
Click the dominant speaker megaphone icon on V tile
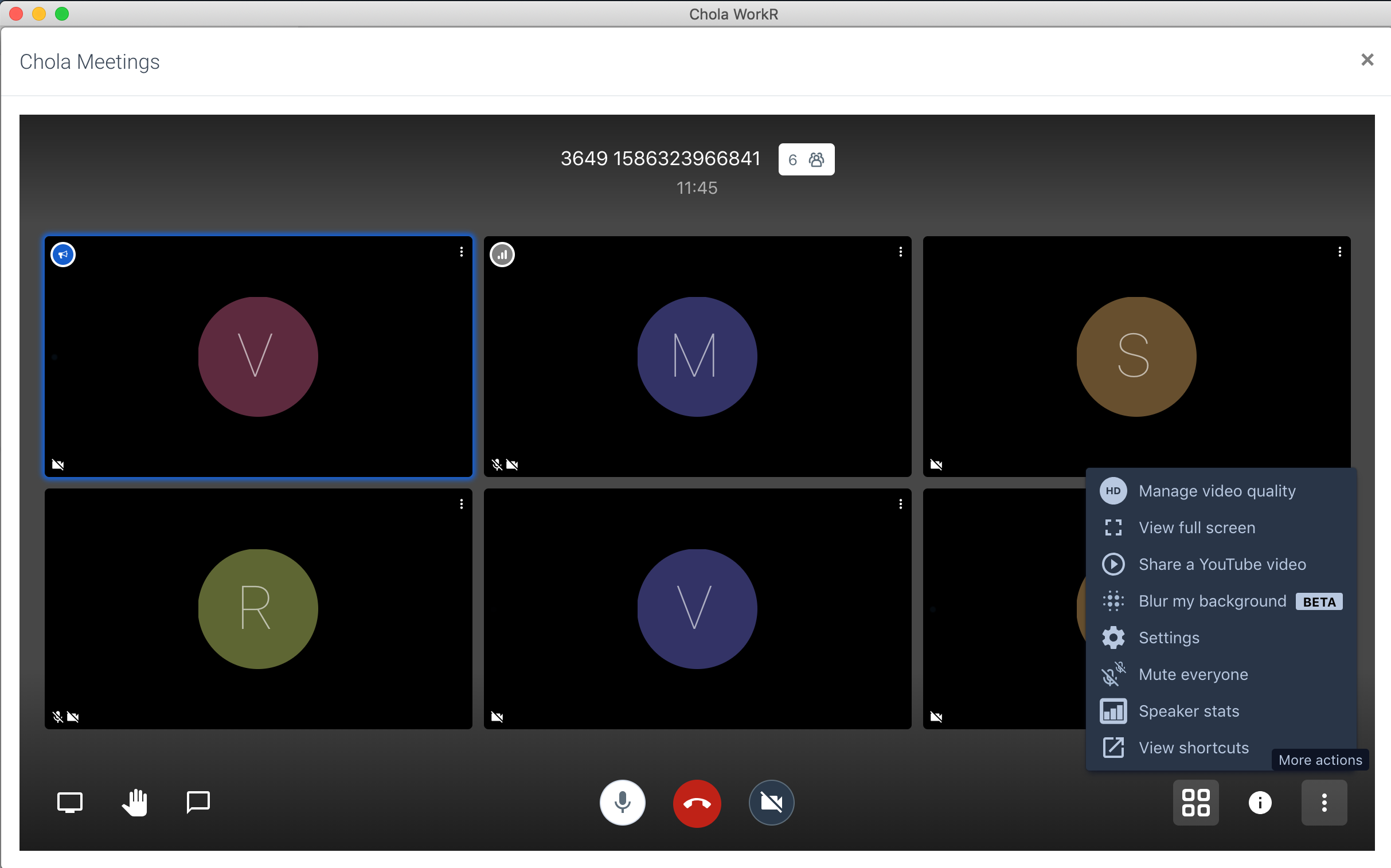pyautogui.click(x=63, y=255)
